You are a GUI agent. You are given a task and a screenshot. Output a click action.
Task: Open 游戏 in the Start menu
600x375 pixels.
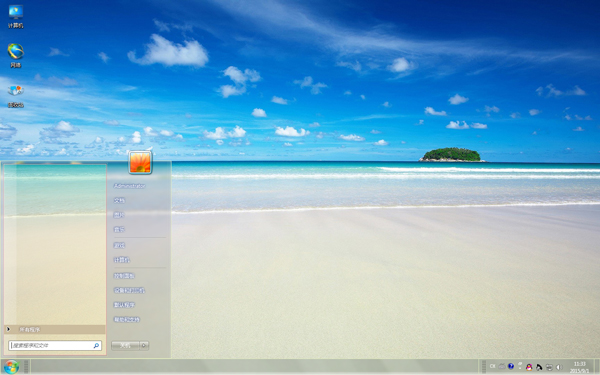point(119,245)
